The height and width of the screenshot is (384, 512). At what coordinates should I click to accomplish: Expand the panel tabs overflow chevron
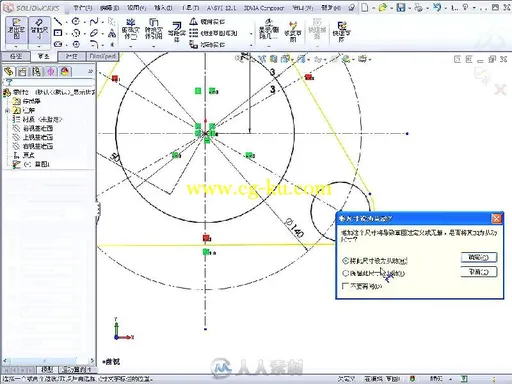90,71
